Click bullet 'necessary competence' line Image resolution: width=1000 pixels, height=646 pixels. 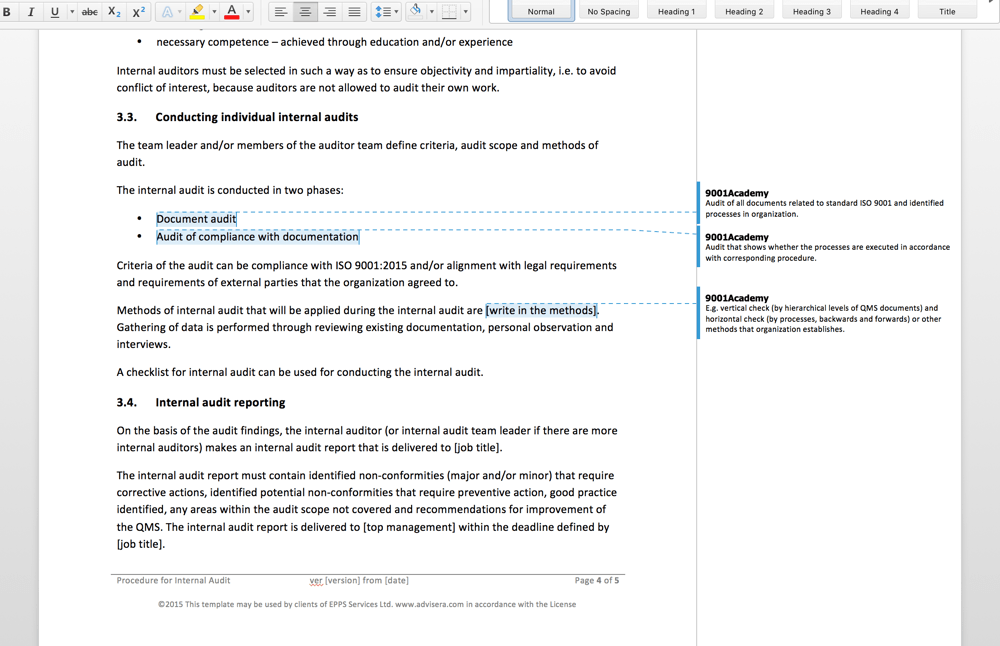pos(334,42)
